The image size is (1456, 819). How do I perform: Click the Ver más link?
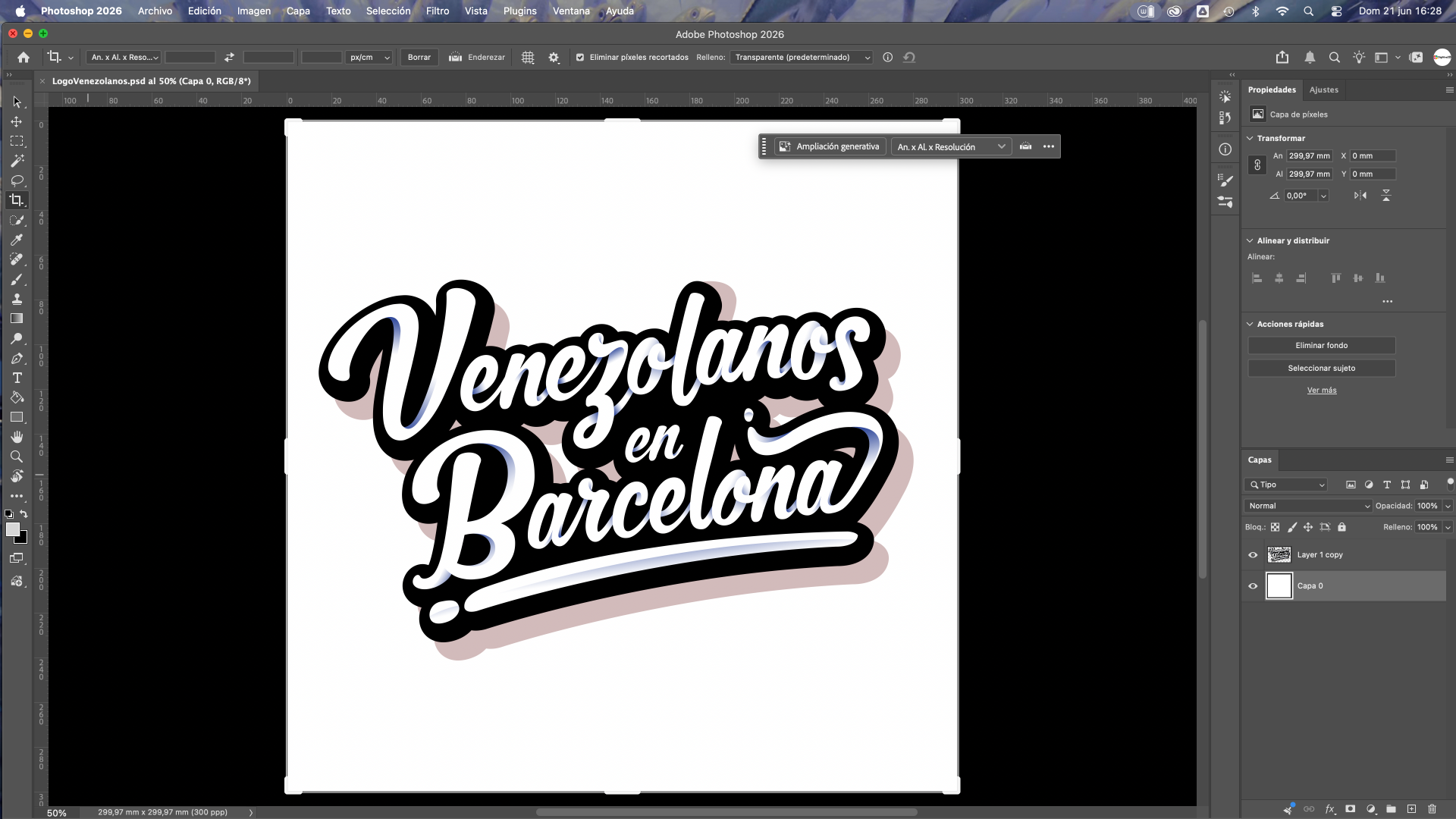1322,391
